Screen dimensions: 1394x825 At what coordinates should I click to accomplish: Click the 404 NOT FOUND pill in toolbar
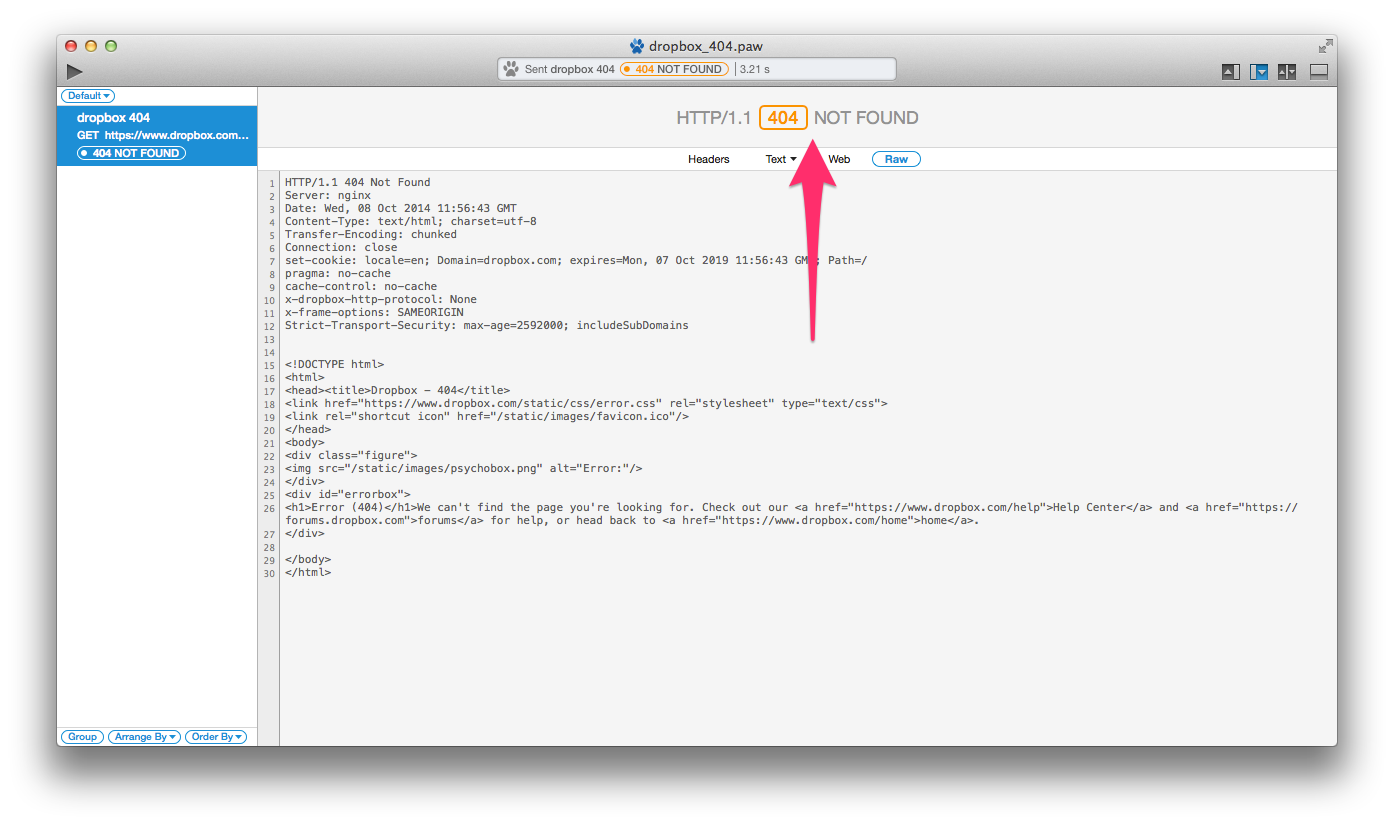(x=674, y=69)
